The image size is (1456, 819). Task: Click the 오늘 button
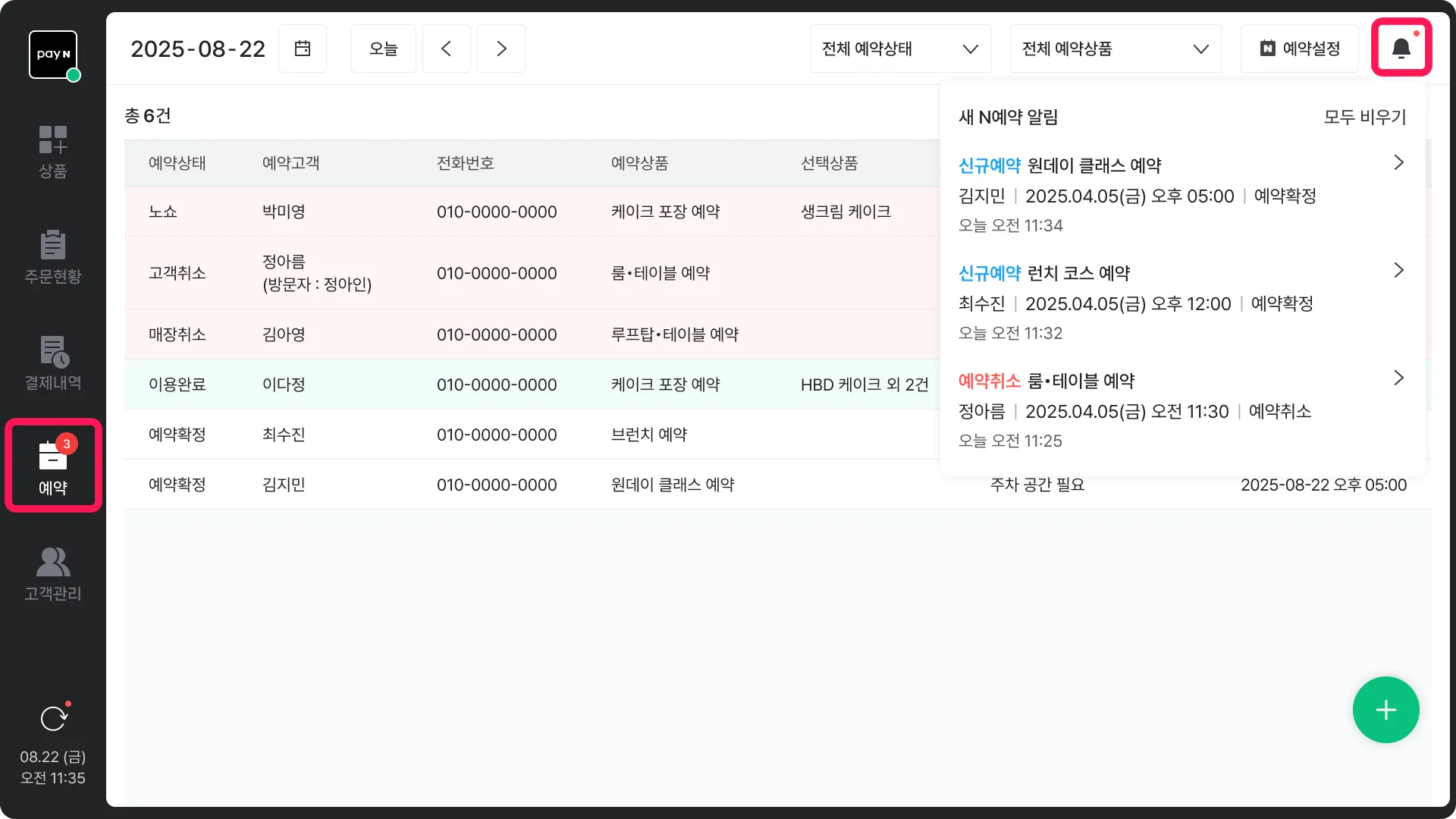[383, 49]
